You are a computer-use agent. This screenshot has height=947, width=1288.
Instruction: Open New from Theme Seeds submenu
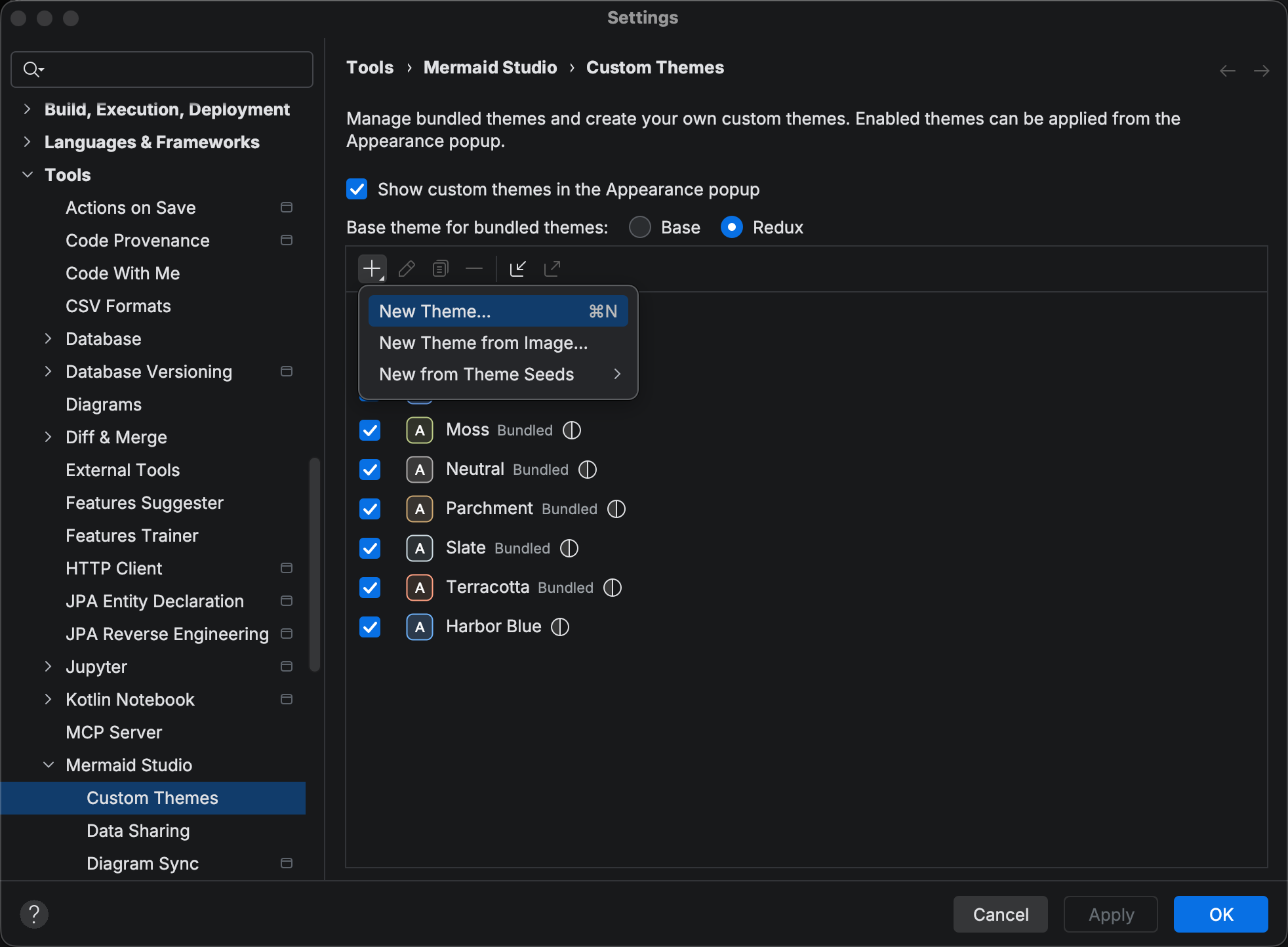point(498,374)
